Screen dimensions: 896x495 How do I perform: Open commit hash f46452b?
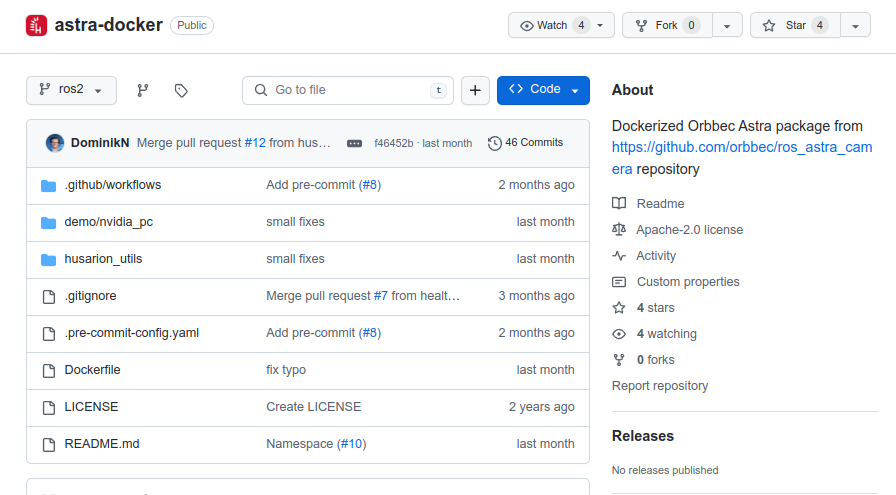(393, 143)
